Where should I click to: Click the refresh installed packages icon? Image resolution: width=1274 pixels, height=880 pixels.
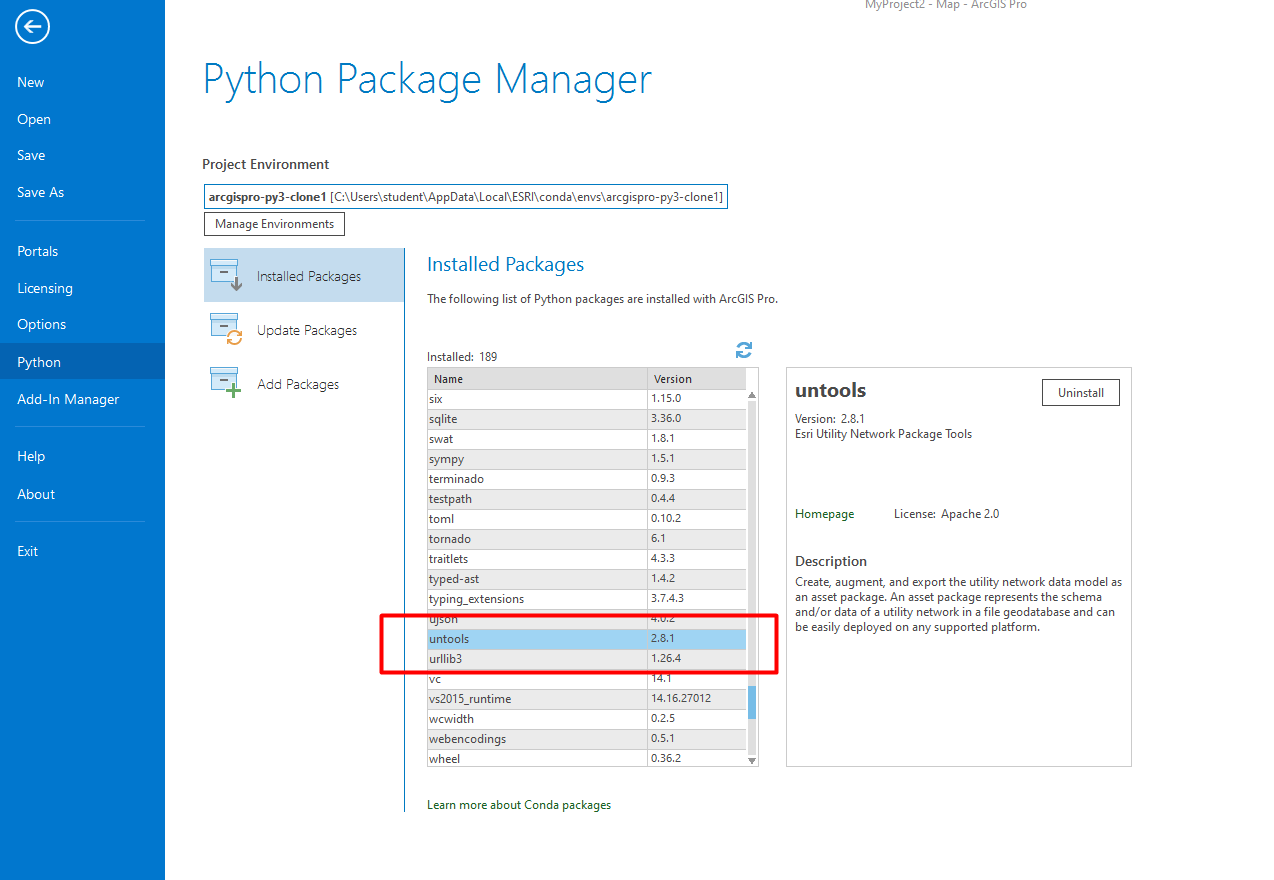coord(743,350)
